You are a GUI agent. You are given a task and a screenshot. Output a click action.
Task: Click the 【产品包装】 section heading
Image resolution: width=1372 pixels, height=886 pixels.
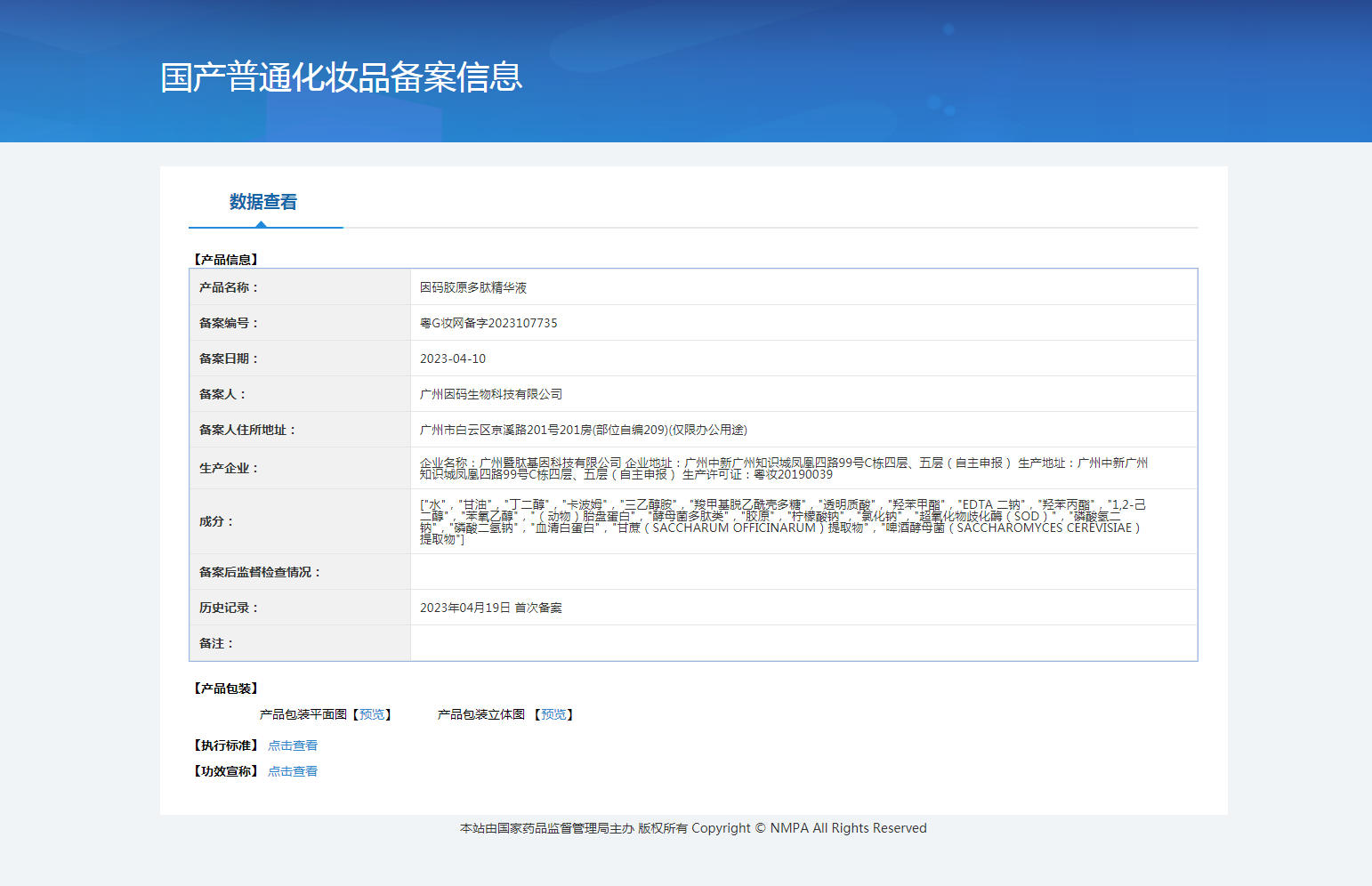click(226, 689)
